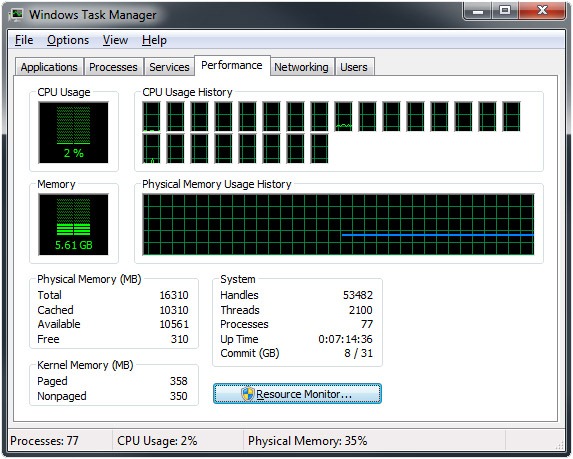The image size is (573, 459).
Task: Click the first CPU graph in the second row
Action: (x=152, y=148)
